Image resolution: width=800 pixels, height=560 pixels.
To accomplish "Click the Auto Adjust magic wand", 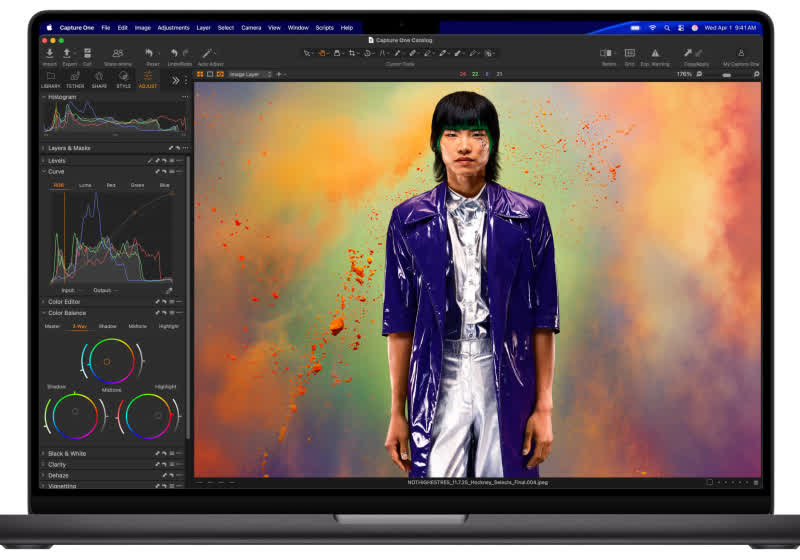I will [x=208, y=53].
